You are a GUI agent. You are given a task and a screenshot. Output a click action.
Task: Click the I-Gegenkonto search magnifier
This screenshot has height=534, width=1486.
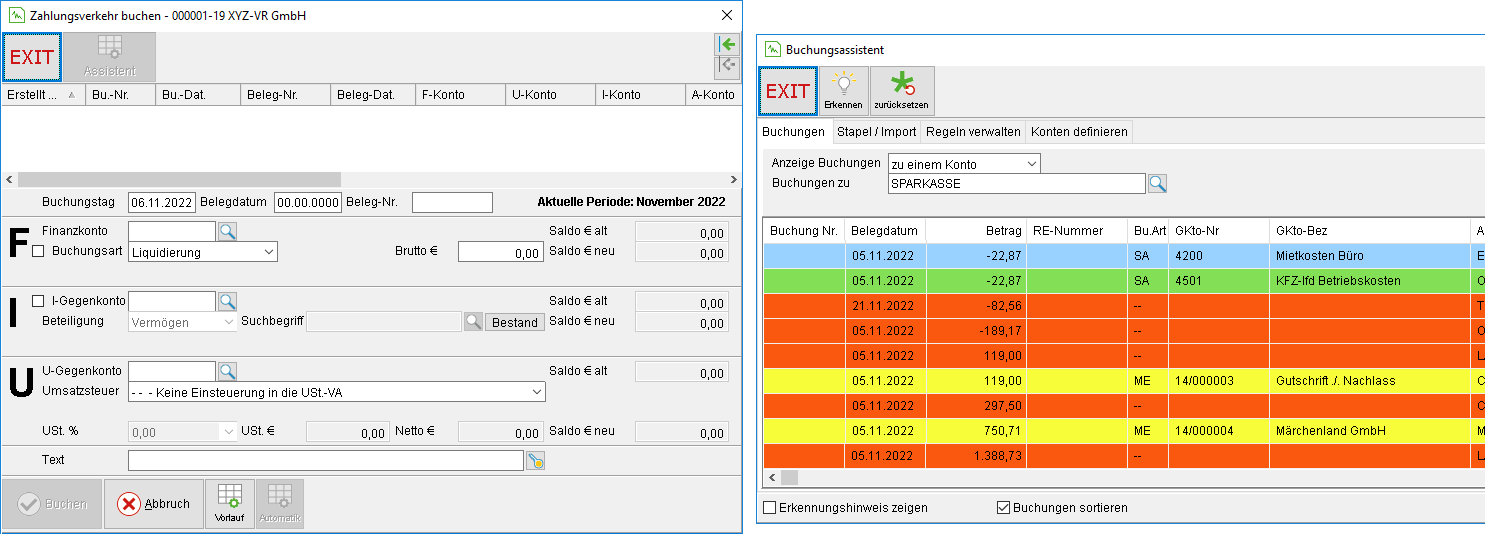tap(228, 301)
